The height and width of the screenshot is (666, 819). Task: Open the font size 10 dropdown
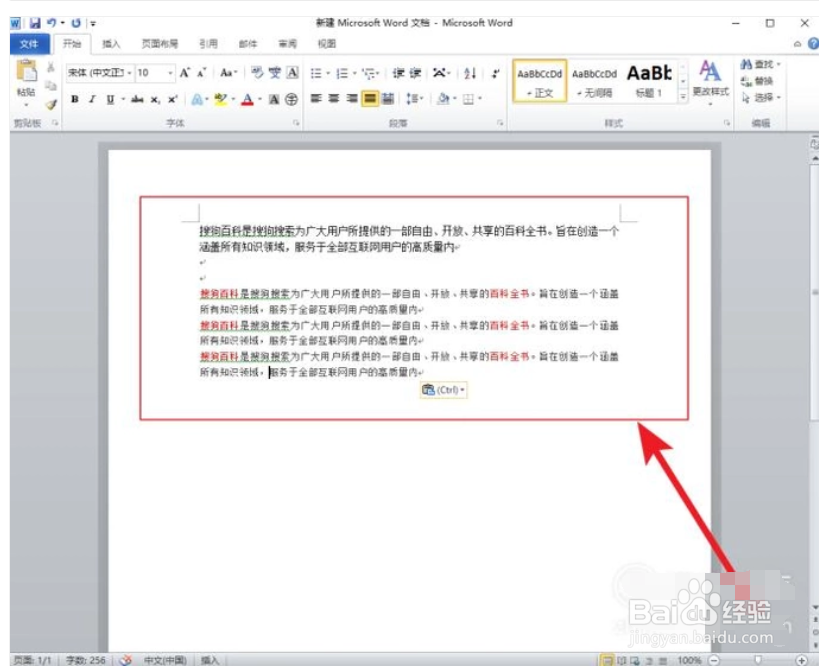pyautogui.click(x=170, y=73)
